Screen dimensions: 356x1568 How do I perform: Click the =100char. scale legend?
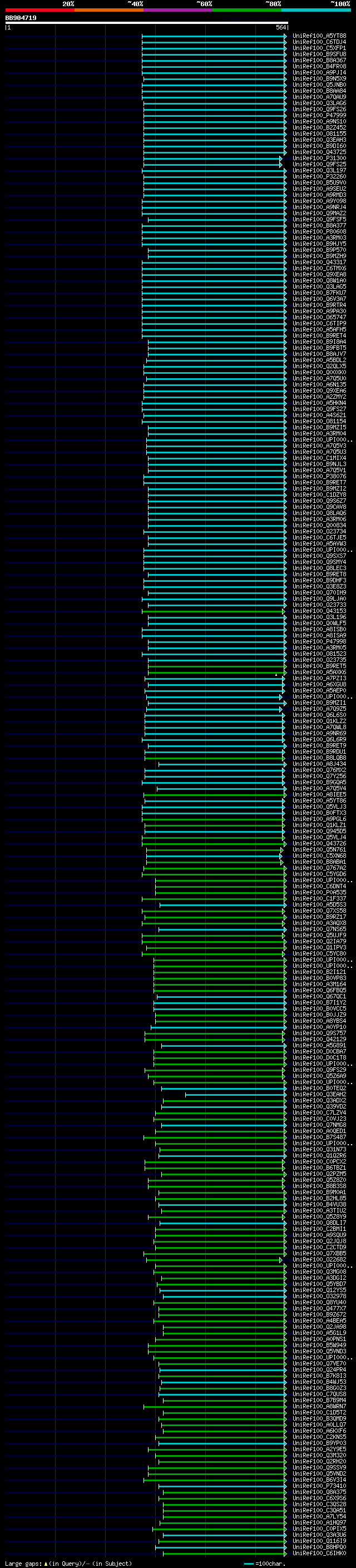point(265,1563)
